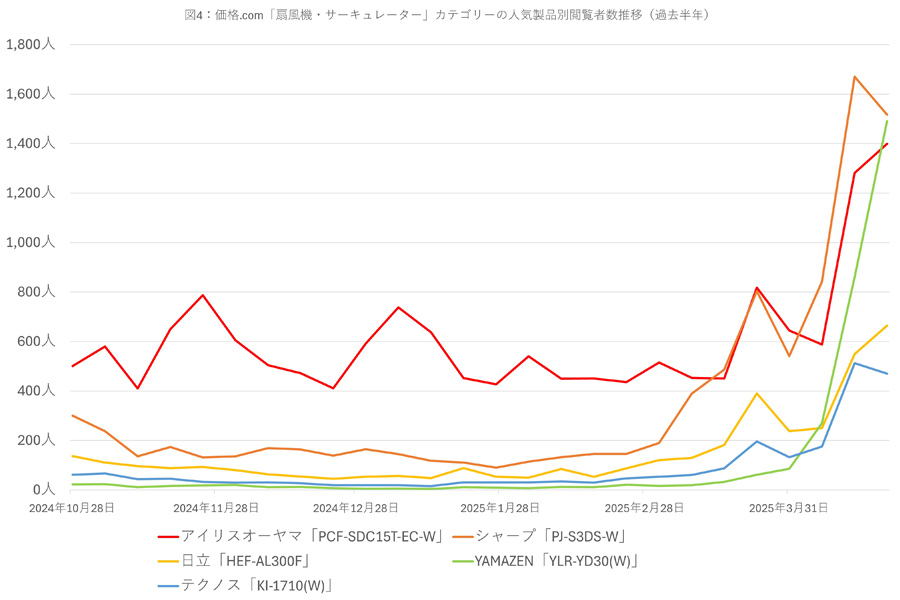Select the legend label PCF-SDC15T-EC-W

click(377, 537)
